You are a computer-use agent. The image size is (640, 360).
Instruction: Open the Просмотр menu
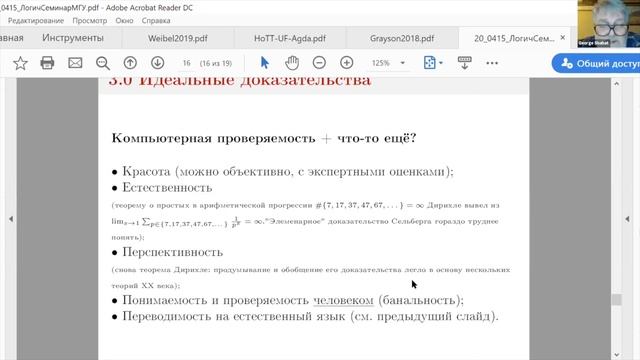pos(90,20)
